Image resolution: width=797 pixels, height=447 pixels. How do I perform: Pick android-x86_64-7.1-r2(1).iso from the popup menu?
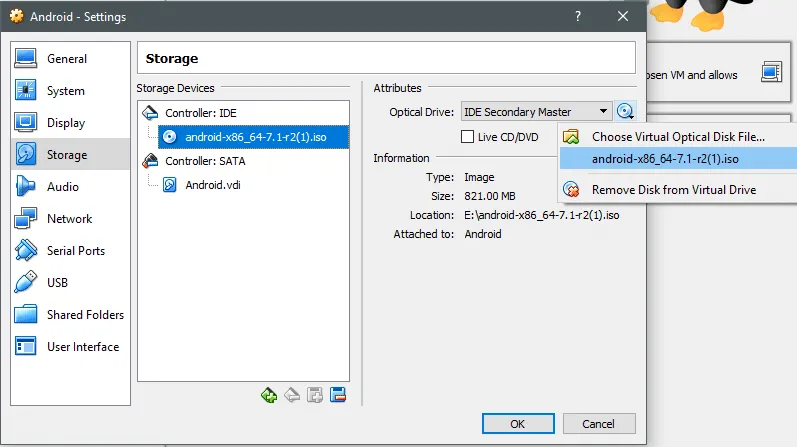665,158
